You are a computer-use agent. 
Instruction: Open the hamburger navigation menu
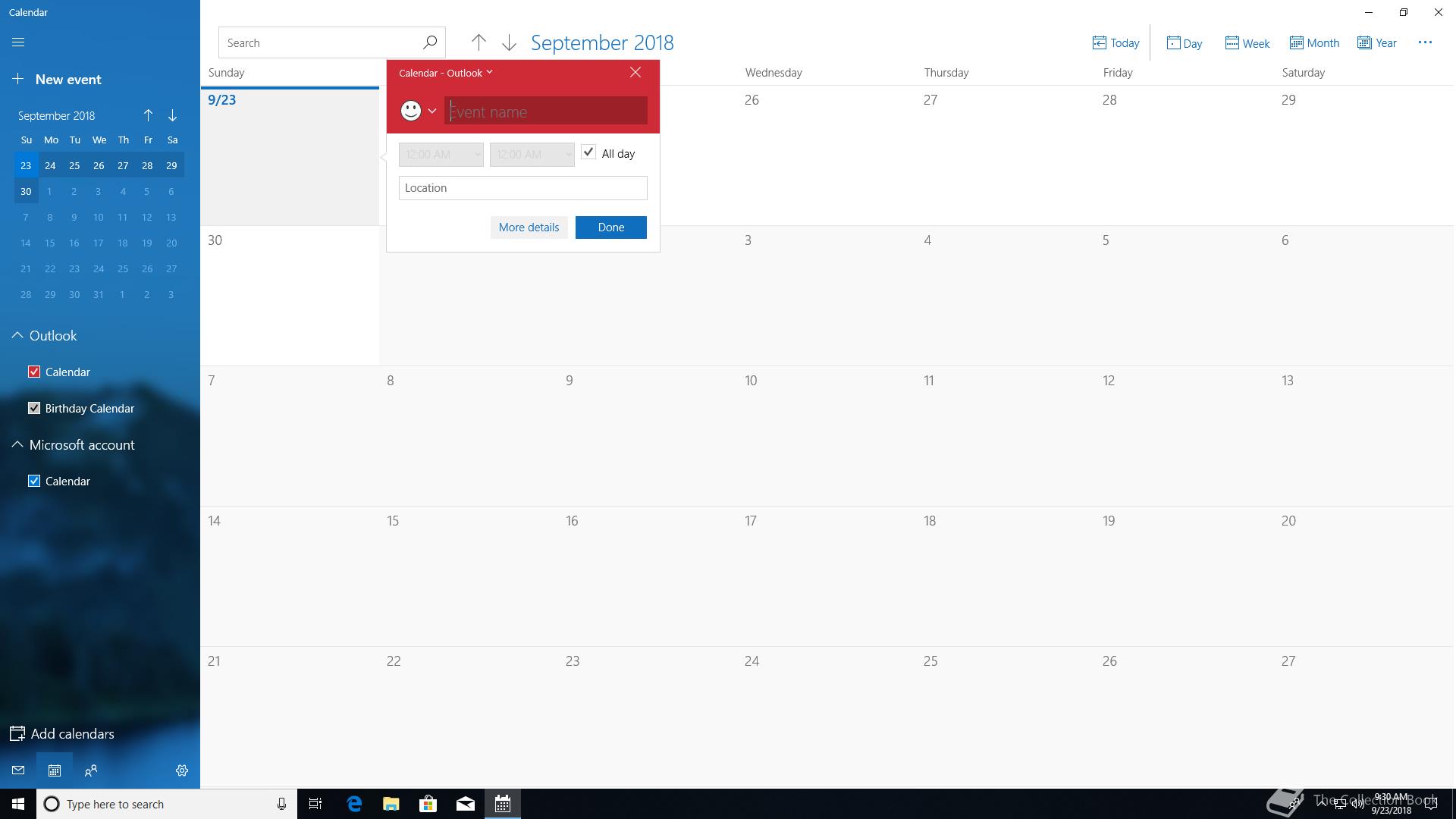pyautogui.click(x=18, y=42)
